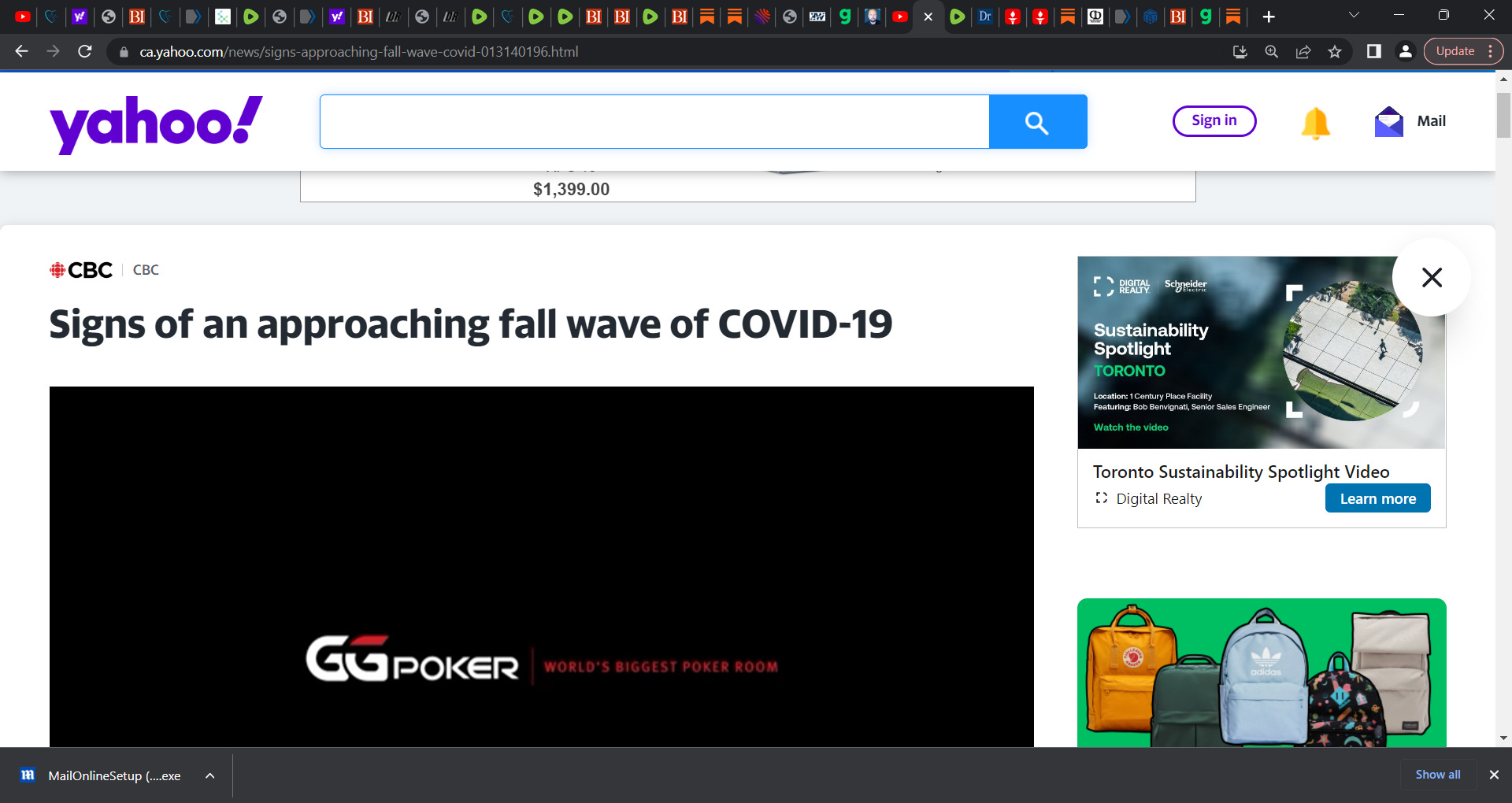This screenshot has width=1512, height=803.
Task: Click the Digital Realty advertiser name
Action: [x=1158, y=499]
